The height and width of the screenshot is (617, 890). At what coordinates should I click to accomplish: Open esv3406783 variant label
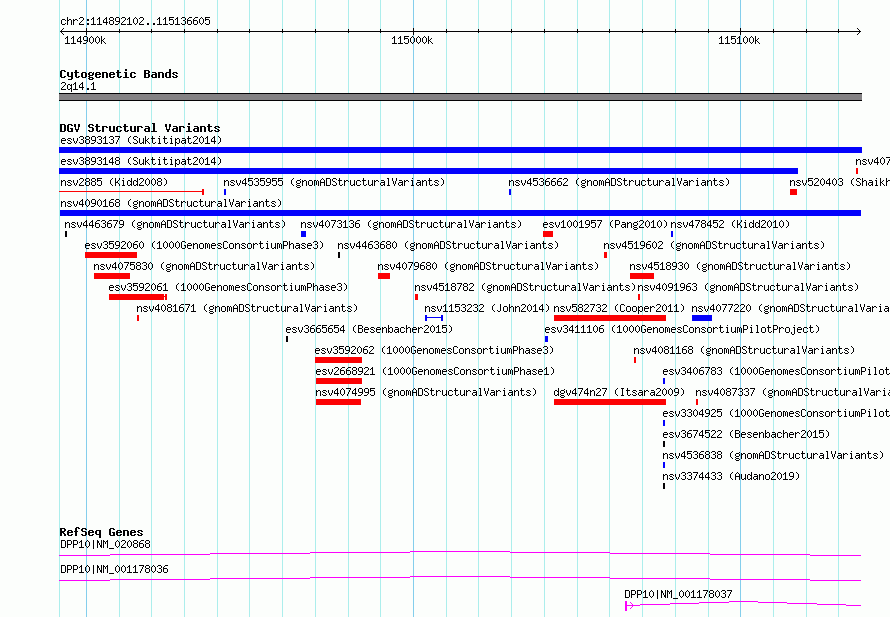click(776, 371)
